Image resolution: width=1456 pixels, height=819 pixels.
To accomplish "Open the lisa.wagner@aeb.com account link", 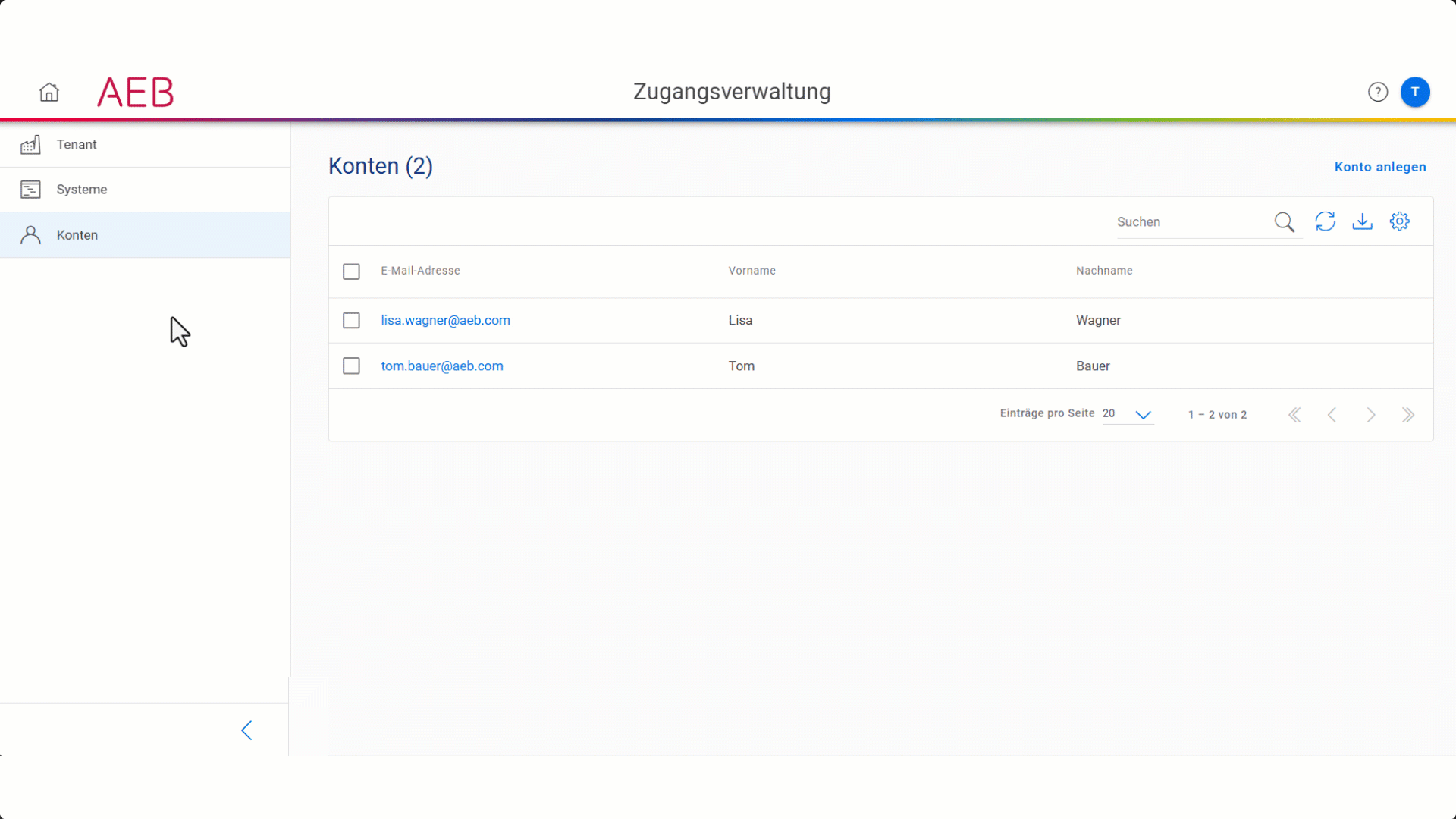I will pyautogui.click(x=445, y=320).
